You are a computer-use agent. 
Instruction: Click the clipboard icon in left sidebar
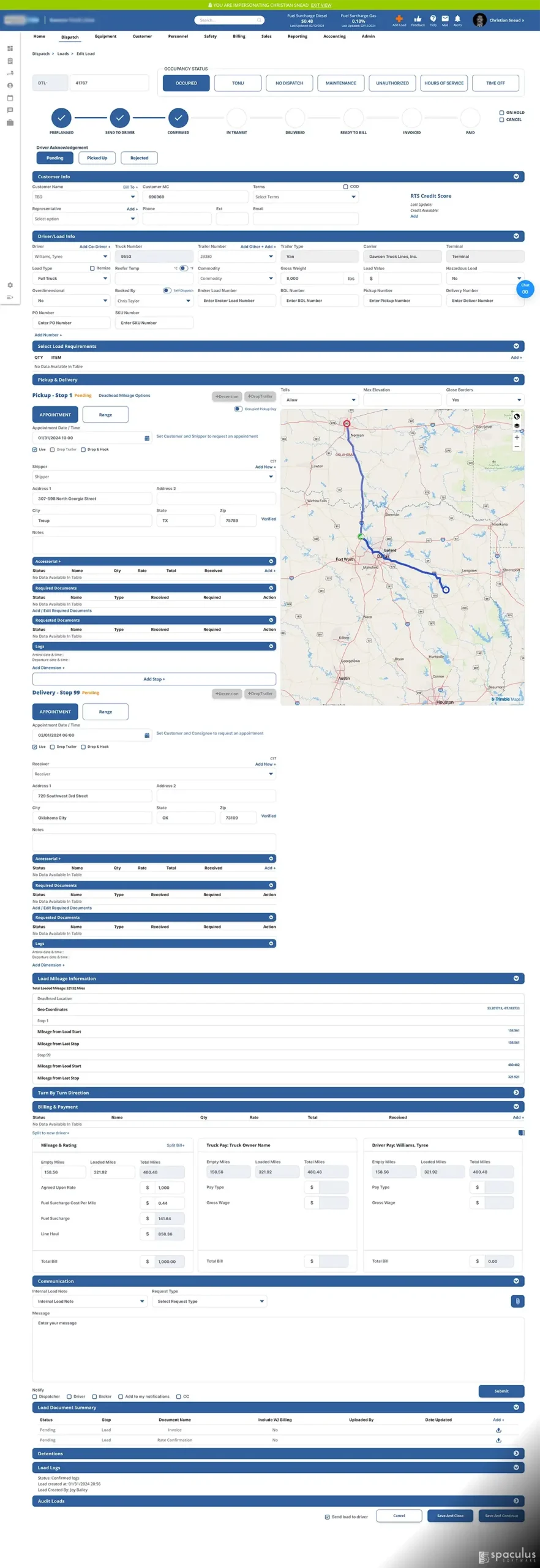[x=10, y=61]
